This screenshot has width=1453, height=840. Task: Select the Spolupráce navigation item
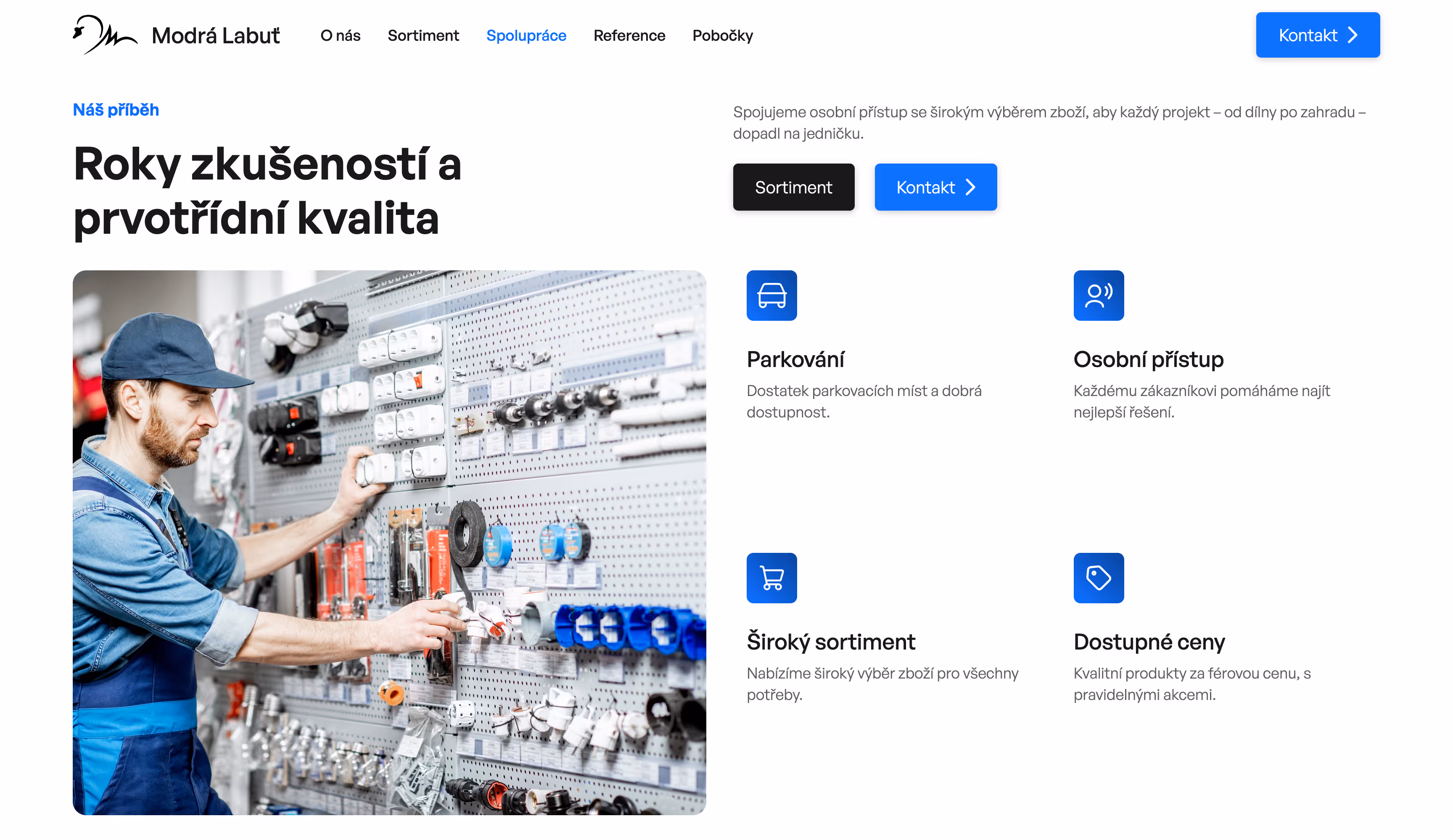[x=526, y=36]
